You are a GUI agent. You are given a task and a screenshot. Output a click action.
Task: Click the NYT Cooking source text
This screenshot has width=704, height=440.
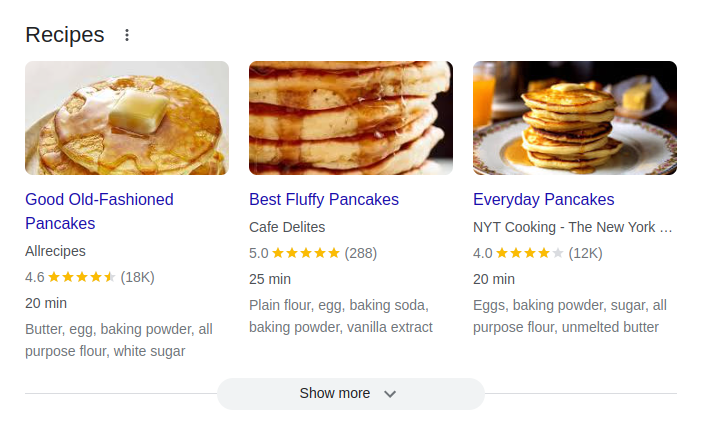(x=572, y=227)
